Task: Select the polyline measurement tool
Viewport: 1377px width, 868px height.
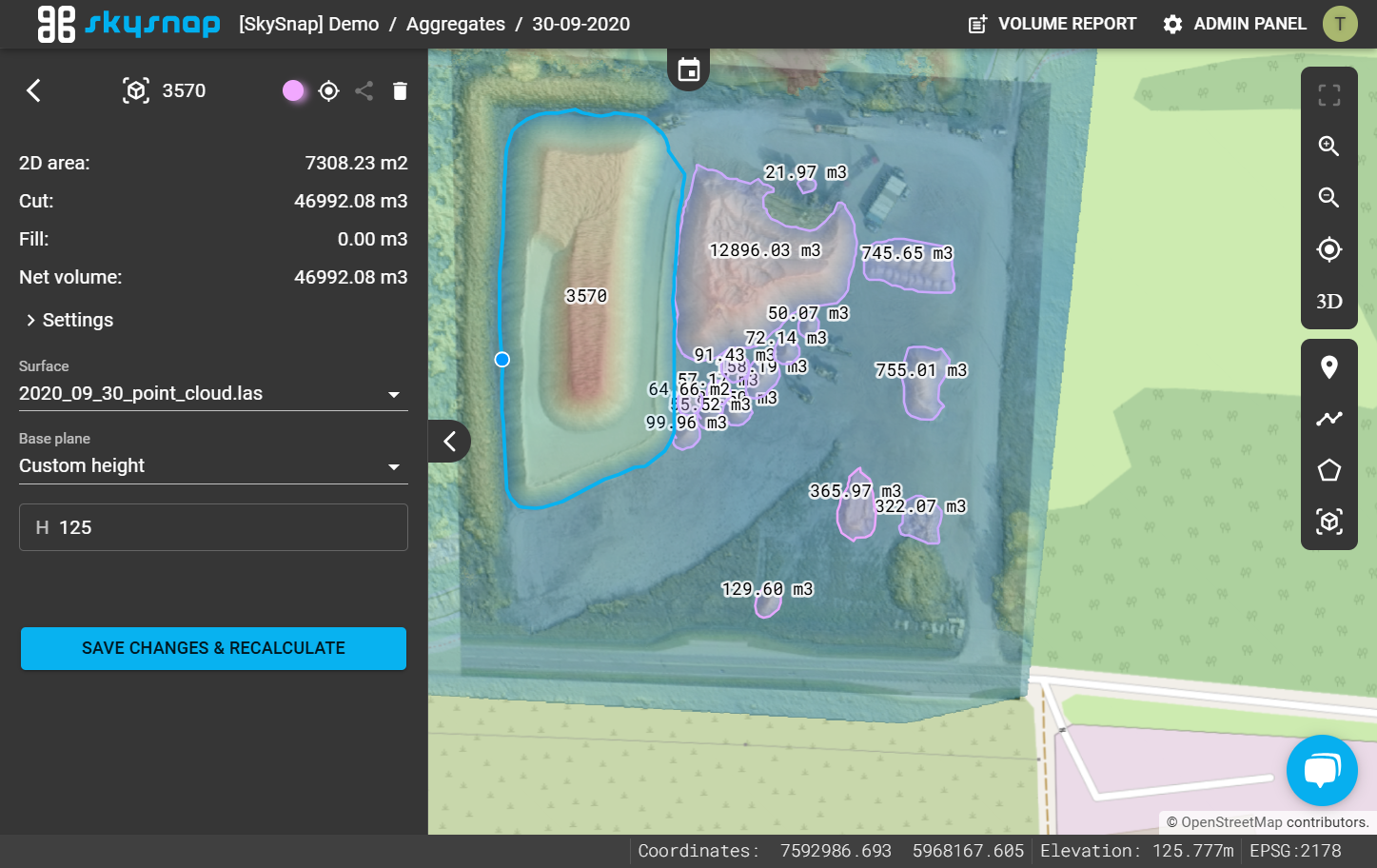Action: point(1329,419)
